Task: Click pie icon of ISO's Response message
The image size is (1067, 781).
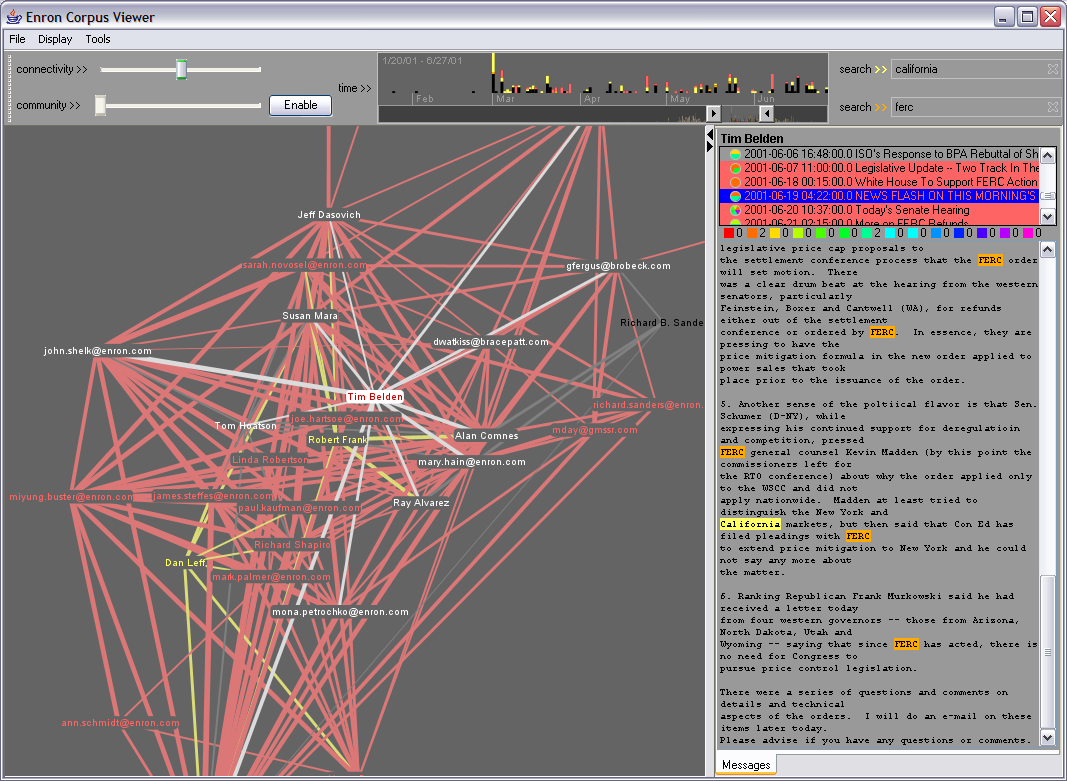Action: 735,154
